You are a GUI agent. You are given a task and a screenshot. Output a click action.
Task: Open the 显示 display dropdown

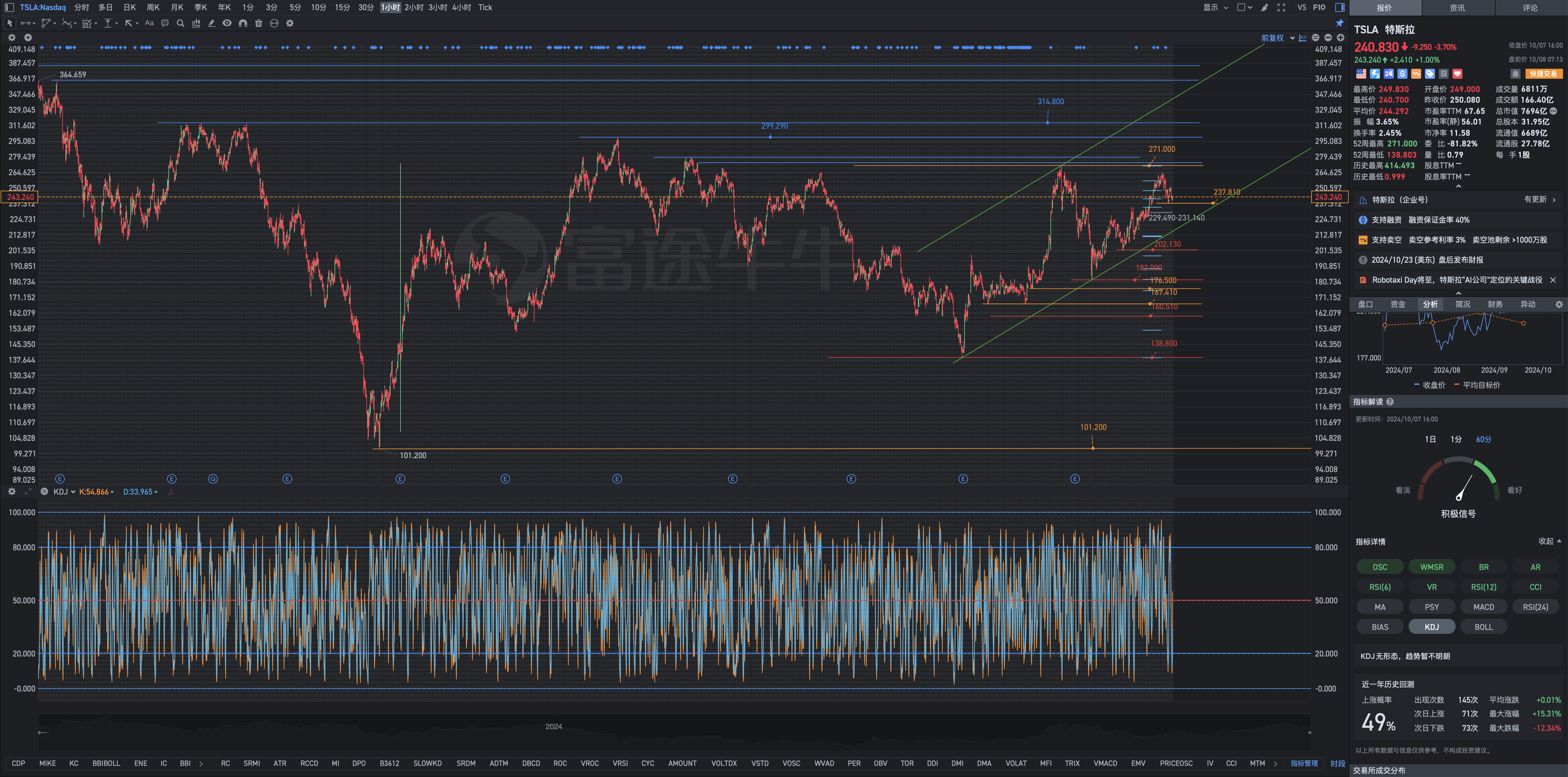(x=1215, y=7)
